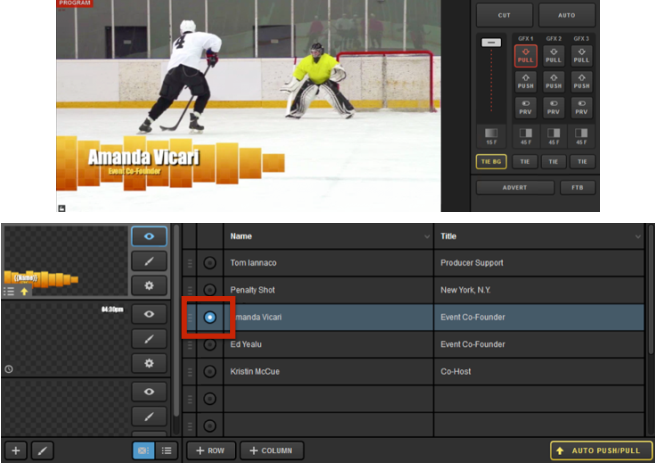This screenshot has width=656, height=464.
Task: Click the AUTO transition button
Action: click(x=567, y=15)
